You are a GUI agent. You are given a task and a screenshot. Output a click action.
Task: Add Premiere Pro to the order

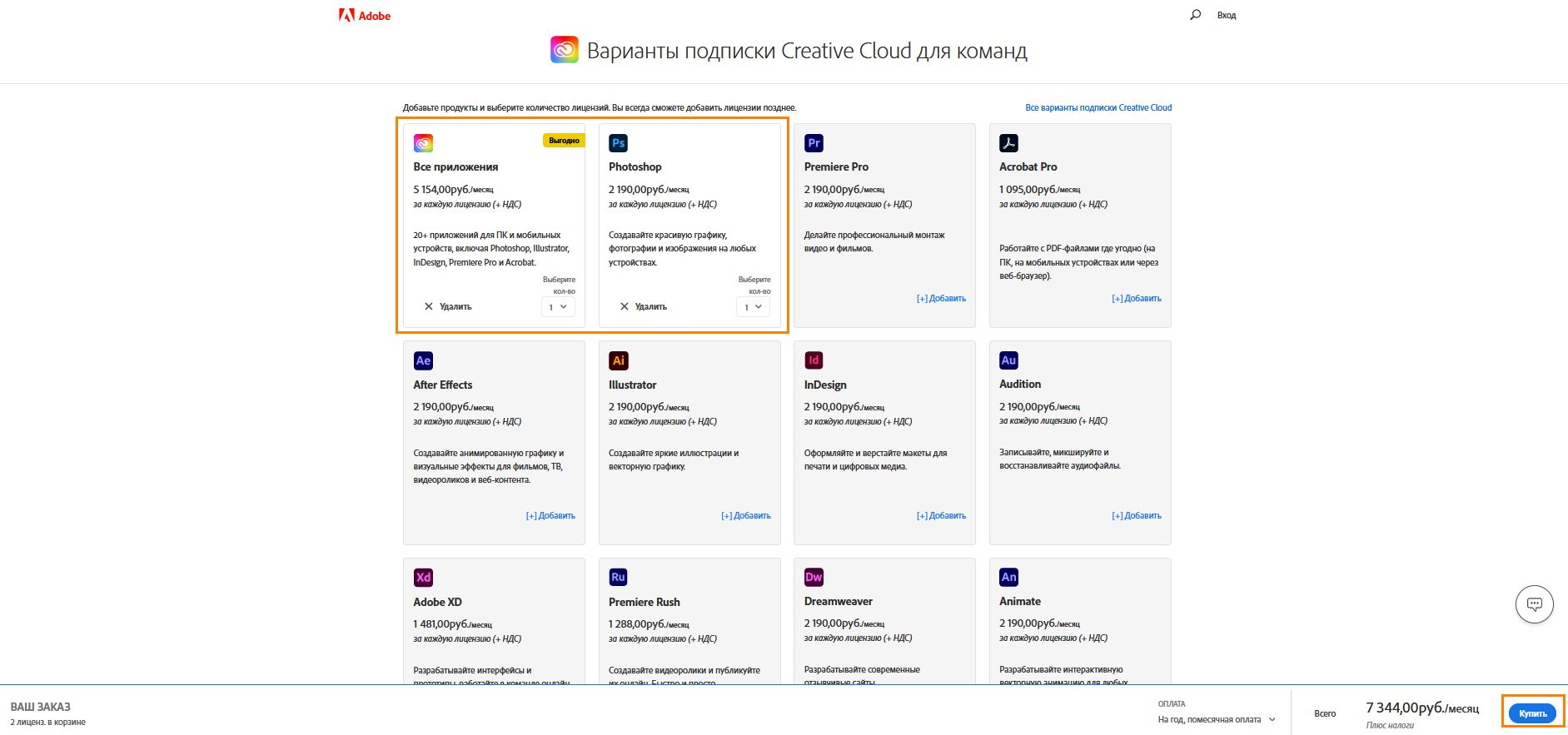coord(941,298)
